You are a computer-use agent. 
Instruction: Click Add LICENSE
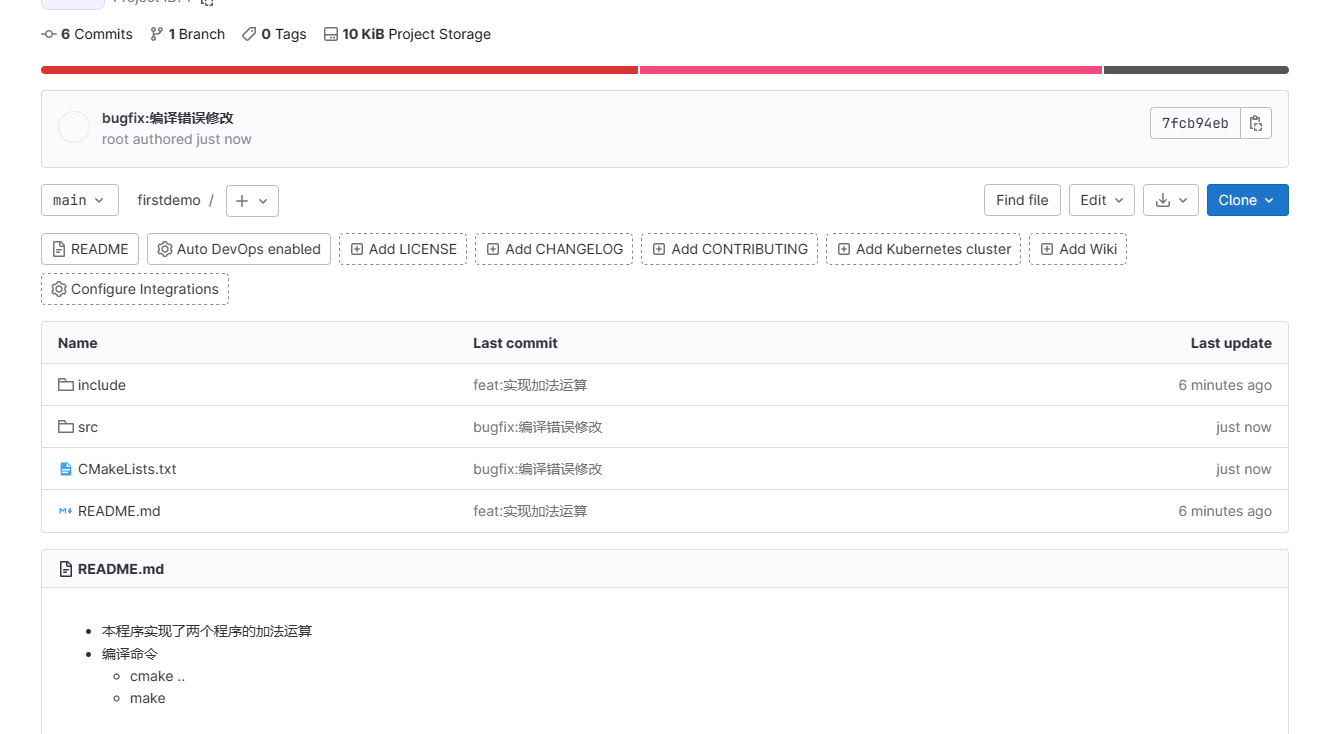[403, 249]
